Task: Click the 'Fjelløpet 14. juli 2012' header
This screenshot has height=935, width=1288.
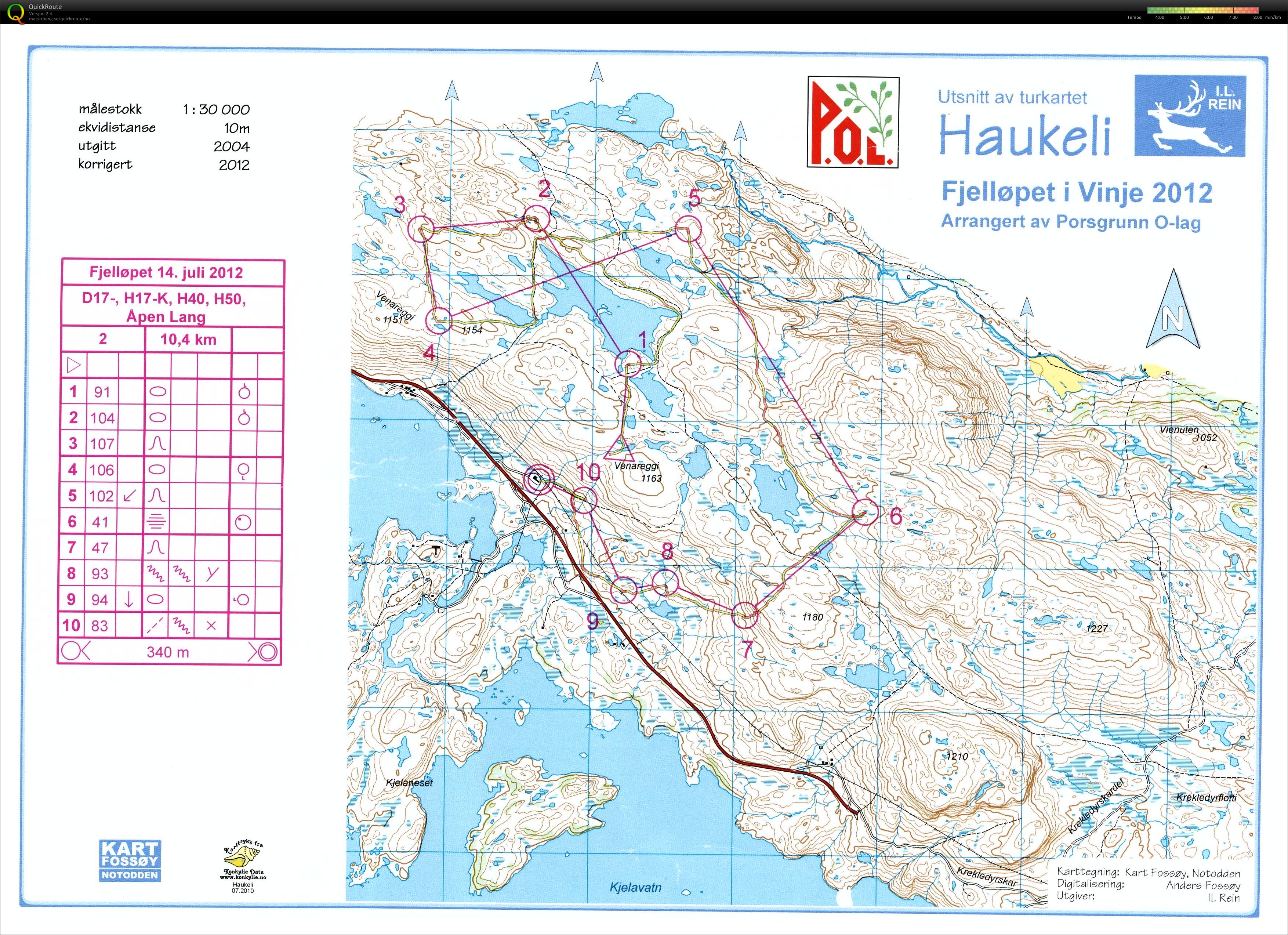Action: coord(165,273)
